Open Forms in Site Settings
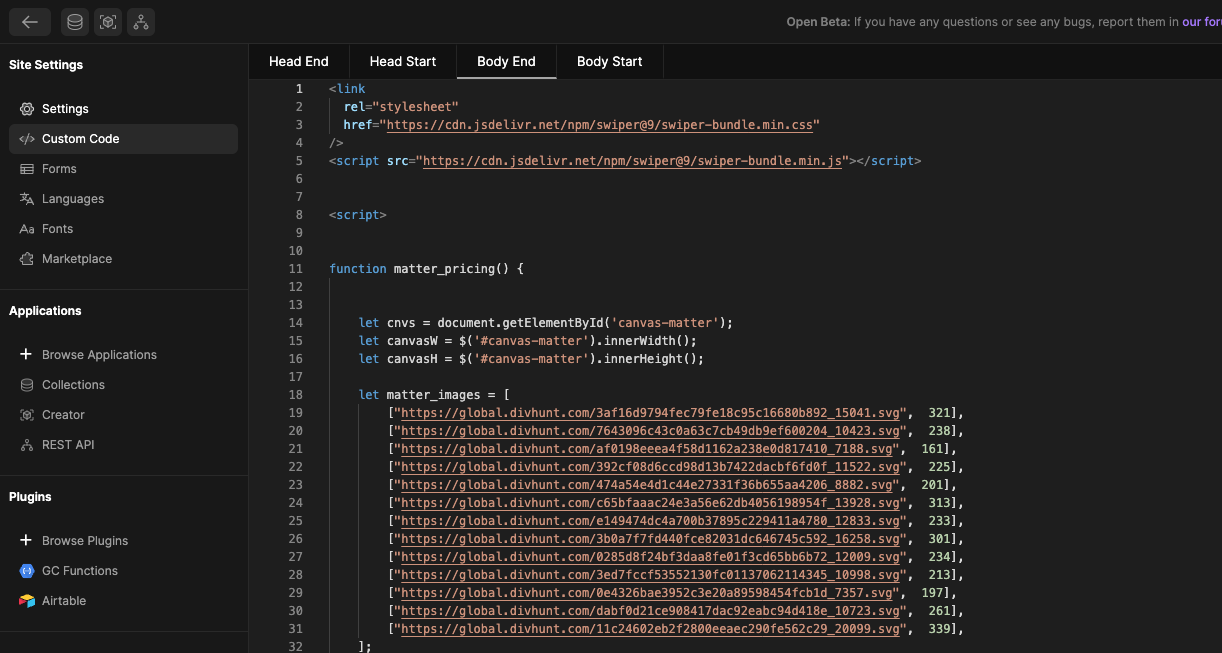The height and width of the screenshot is (653, 1222). [123, 169]
